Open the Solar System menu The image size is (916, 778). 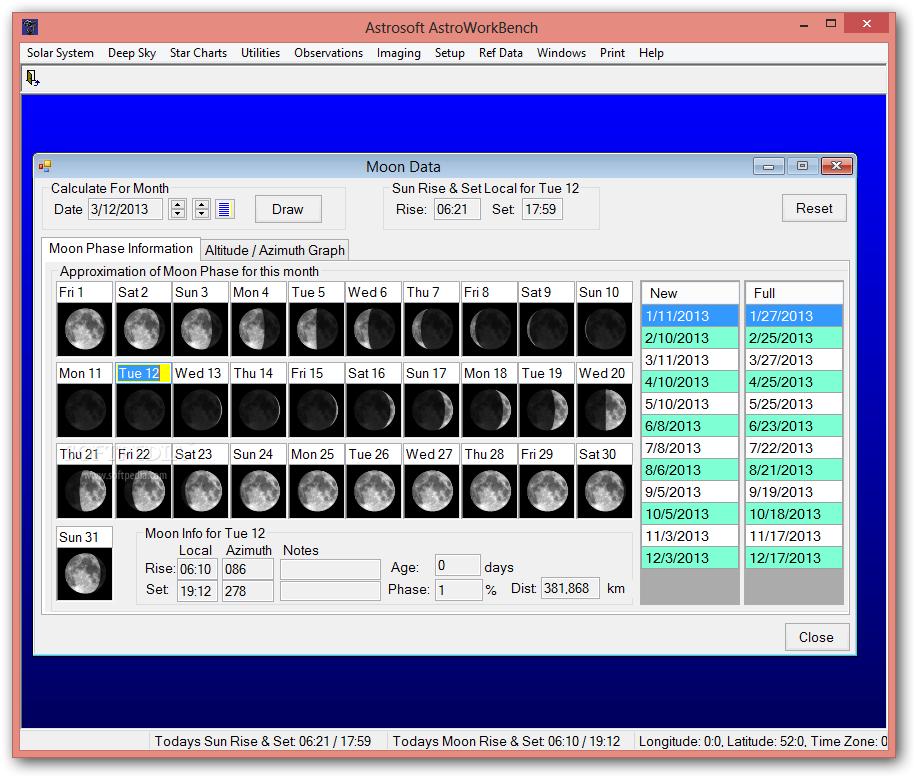60,53
